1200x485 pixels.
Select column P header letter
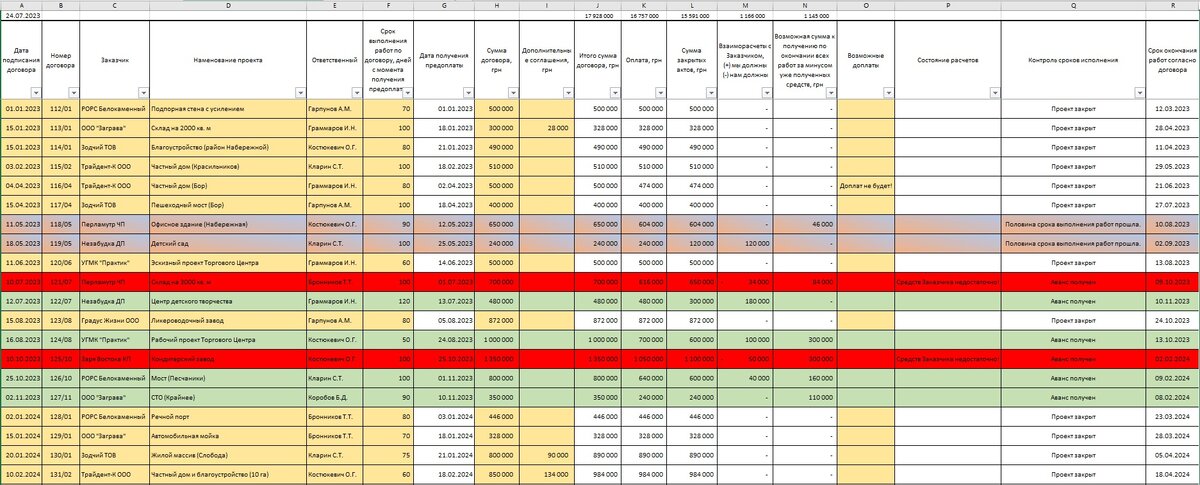949,5
